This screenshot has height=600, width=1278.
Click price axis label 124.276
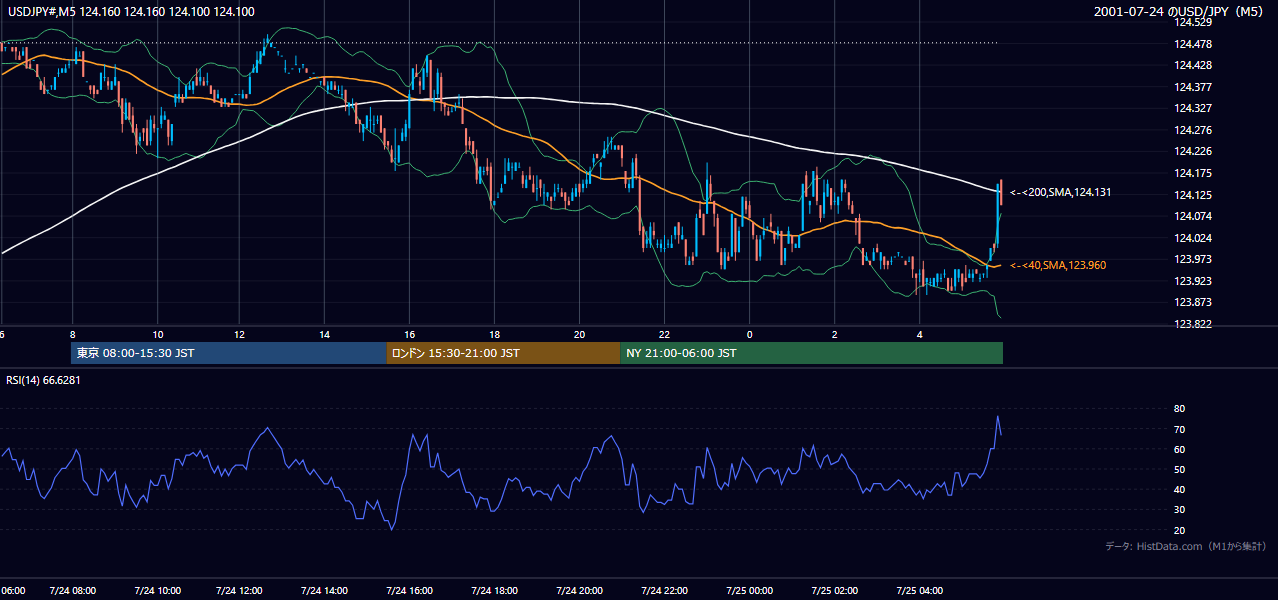click(1194, 130)
